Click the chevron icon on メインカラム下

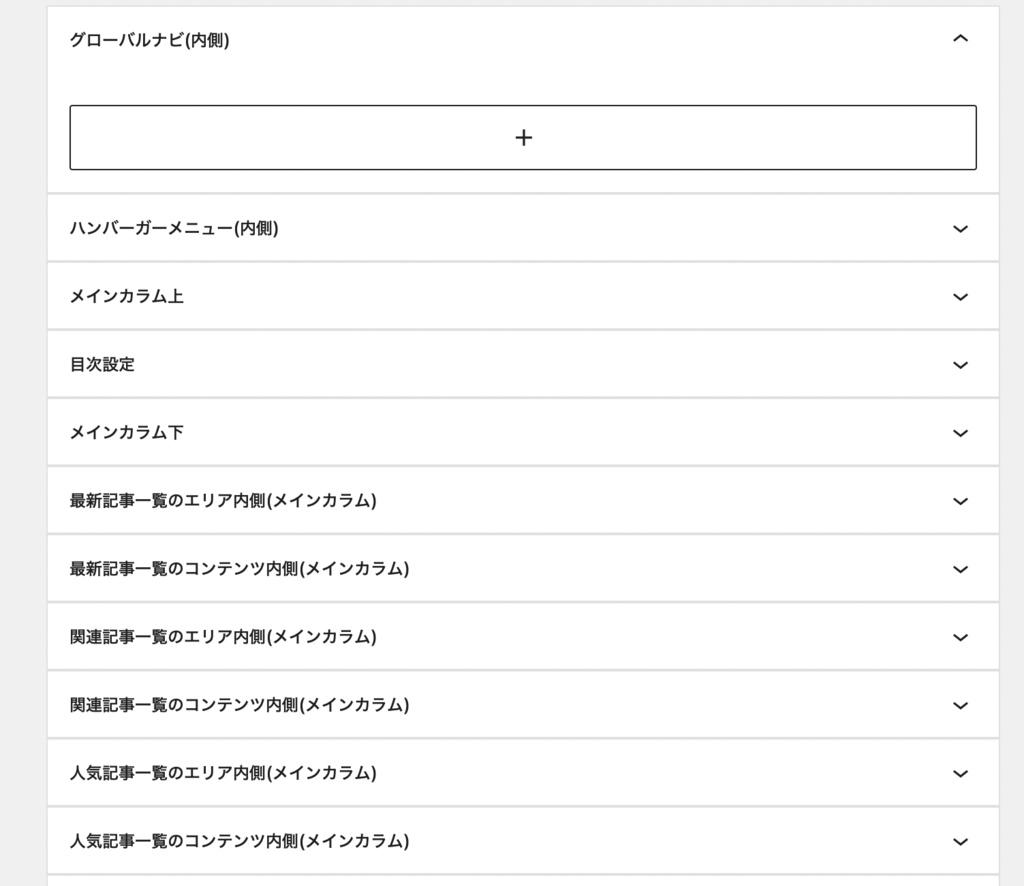click(x=960, y=432)
